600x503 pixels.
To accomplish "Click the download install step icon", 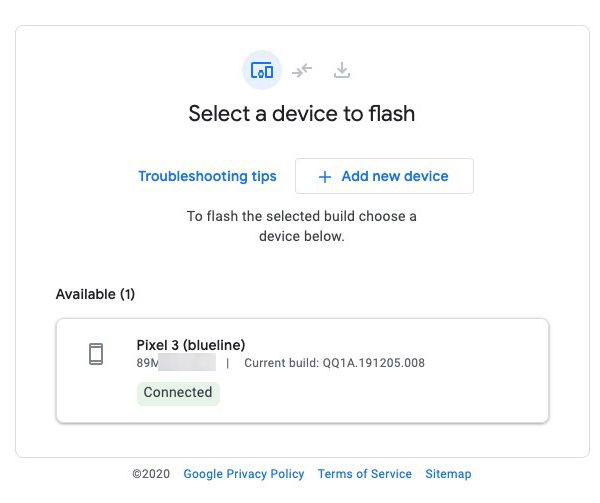I will 342,71.
